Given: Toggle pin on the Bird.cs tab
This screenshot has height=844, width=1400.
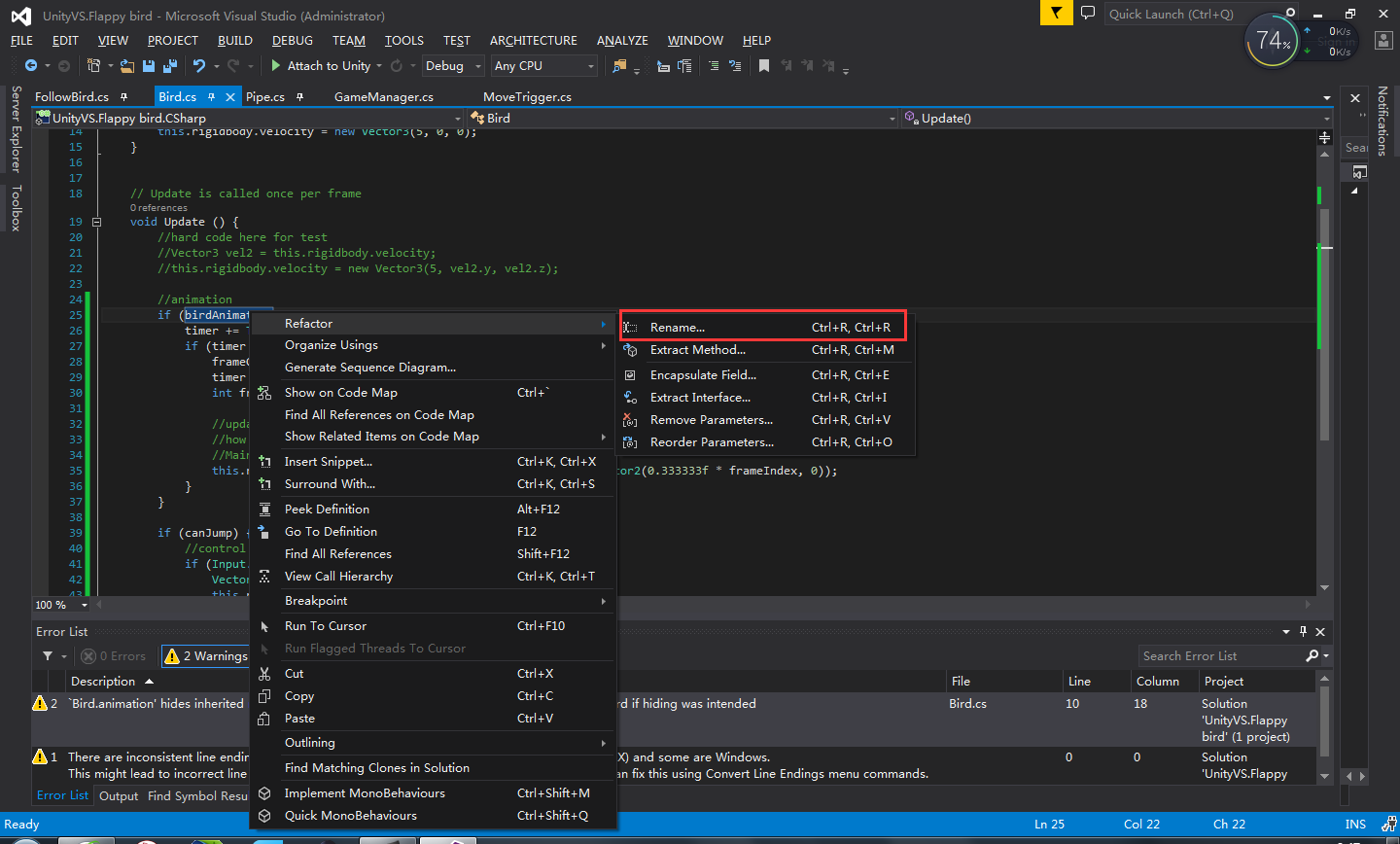Looking at the screenshot, I should pyautogui.click(x=211, y=97).
